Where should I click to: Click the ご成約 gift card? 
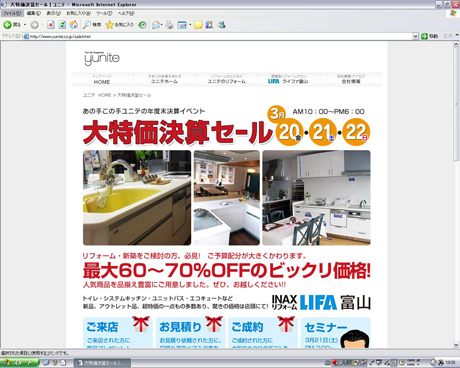pyautogui.click(x=263, y=333)
